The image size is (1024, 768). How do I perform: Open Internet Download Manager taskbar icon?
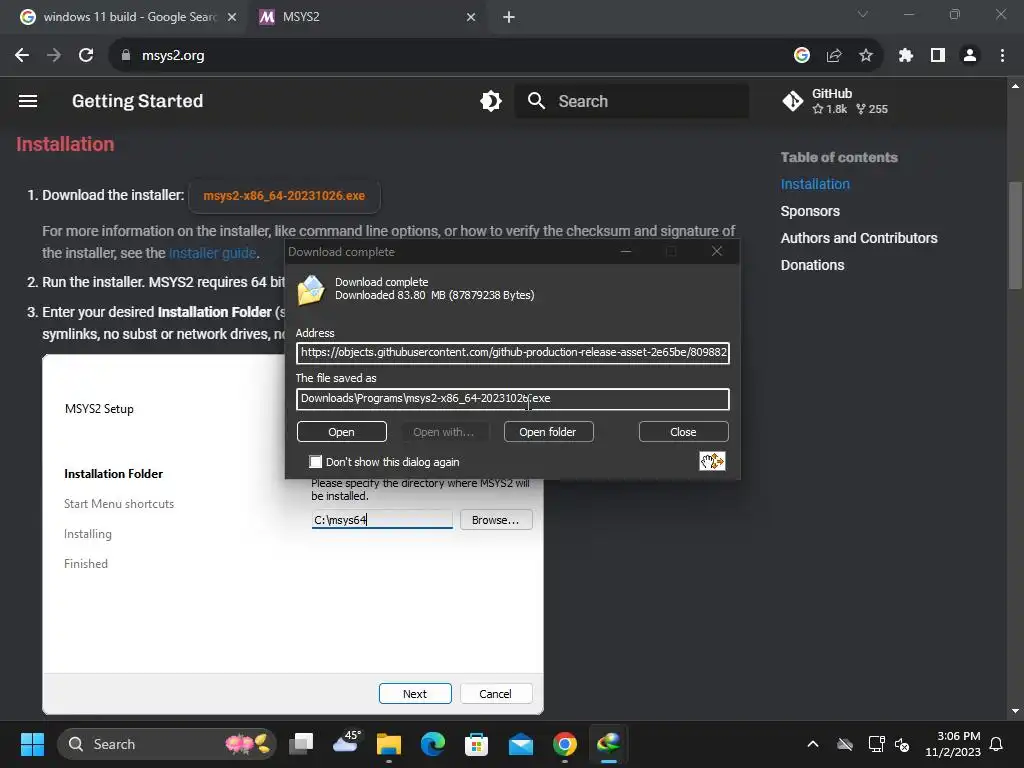[x=609, y=744]
